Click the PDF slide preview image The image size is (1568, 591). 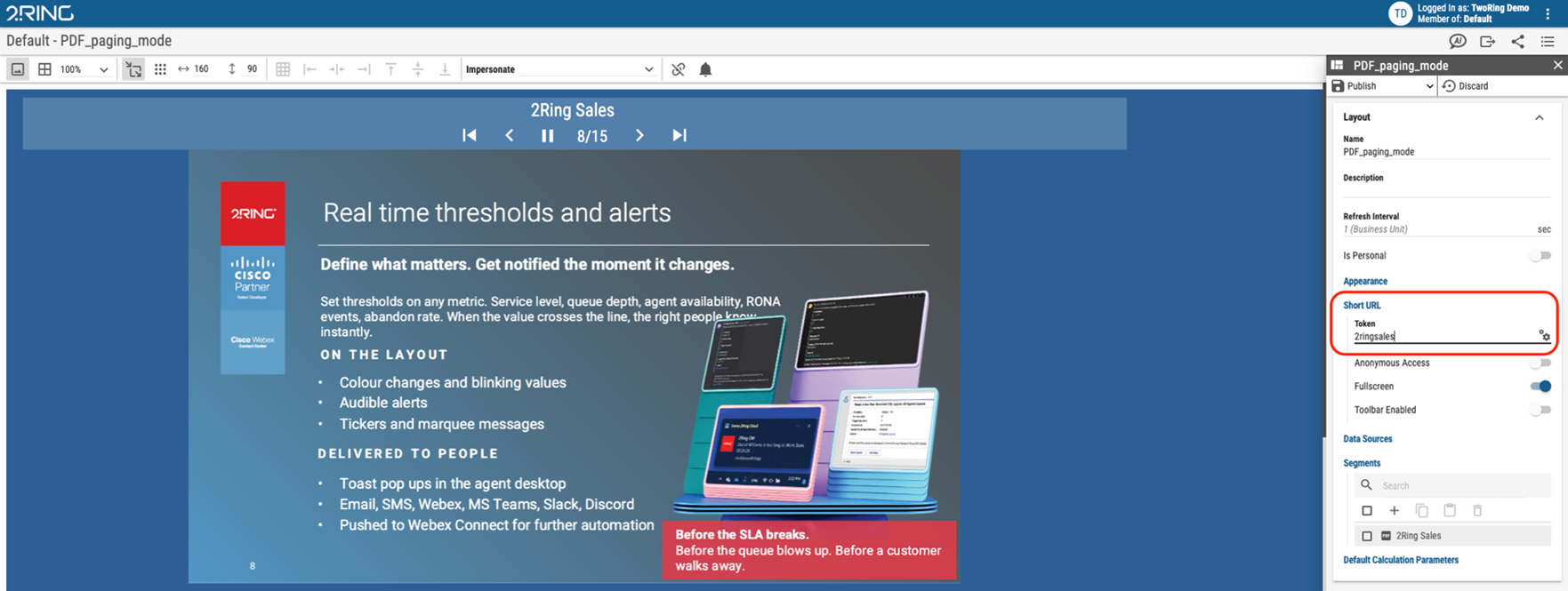(x=575, y=366)
